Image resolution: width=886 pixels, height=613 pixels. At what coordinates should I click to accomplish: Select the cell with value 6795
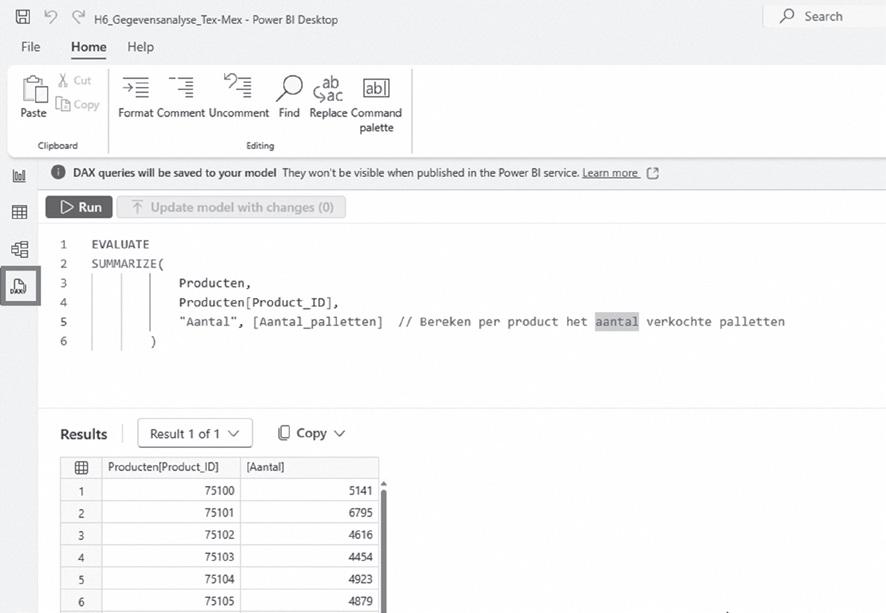(310, 512)
